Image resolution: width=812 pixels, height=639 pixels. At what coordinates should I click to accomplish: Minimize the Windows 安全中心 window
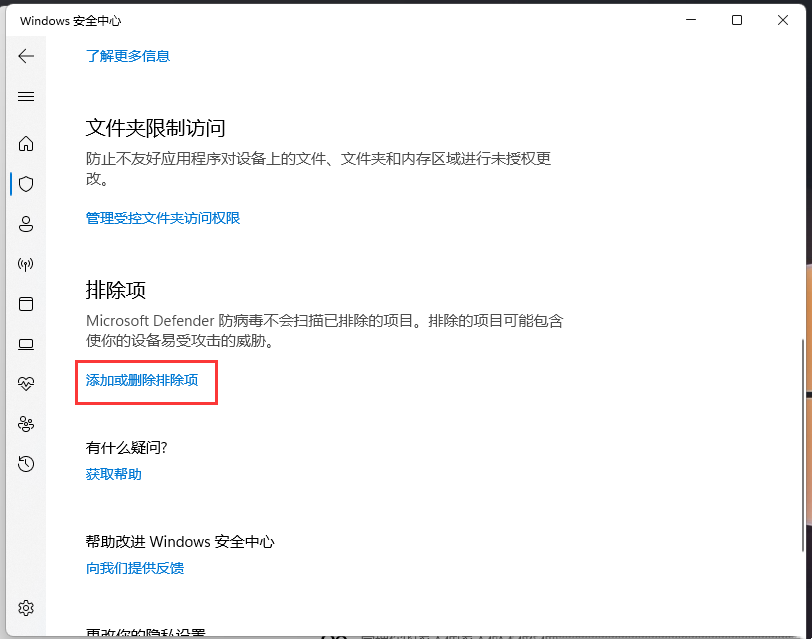691,20
